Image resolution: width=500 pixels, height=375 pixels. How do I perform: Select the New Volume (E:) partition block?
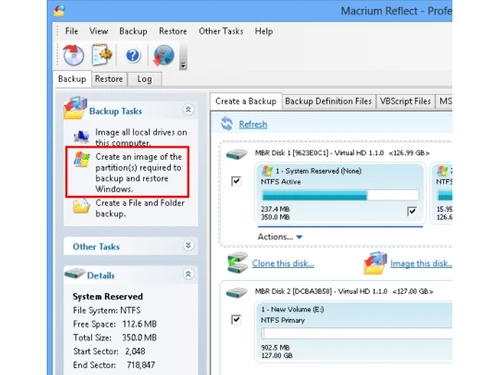[x=354, y=332]
